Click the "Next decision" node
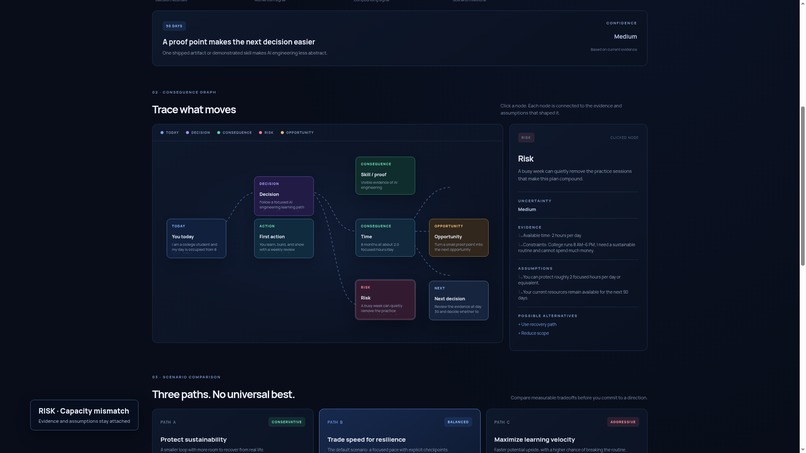806x453 pixels. 459,300
